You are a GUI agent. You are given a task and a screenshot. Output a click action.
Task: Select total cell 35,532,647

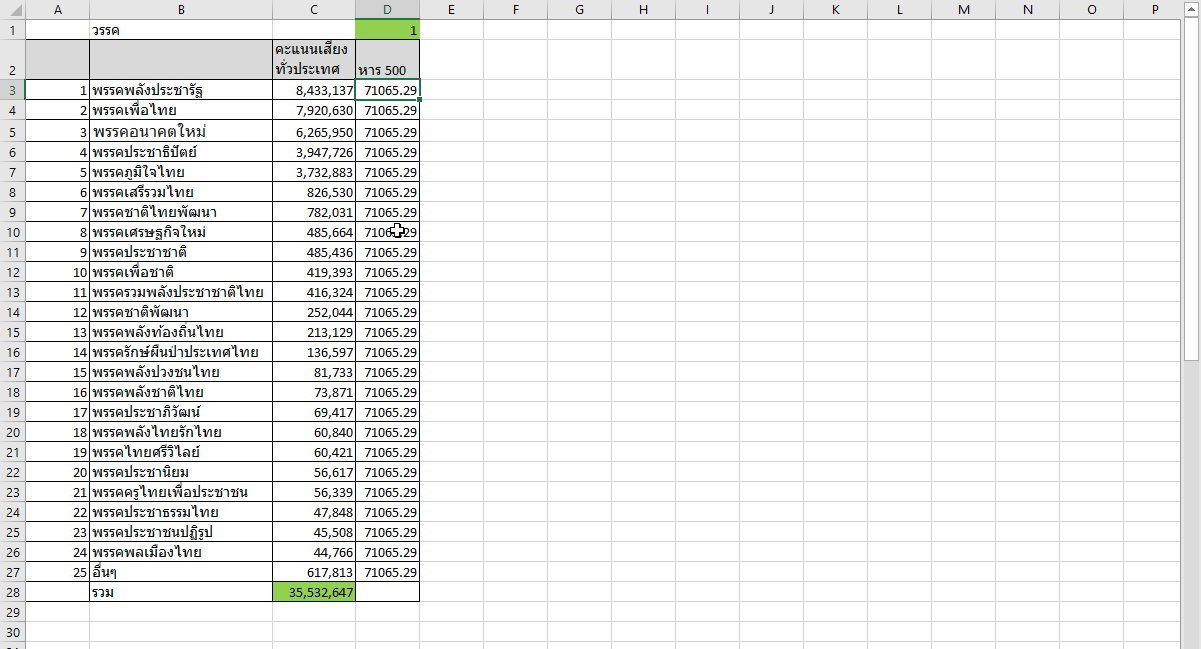tap(314, 592)
